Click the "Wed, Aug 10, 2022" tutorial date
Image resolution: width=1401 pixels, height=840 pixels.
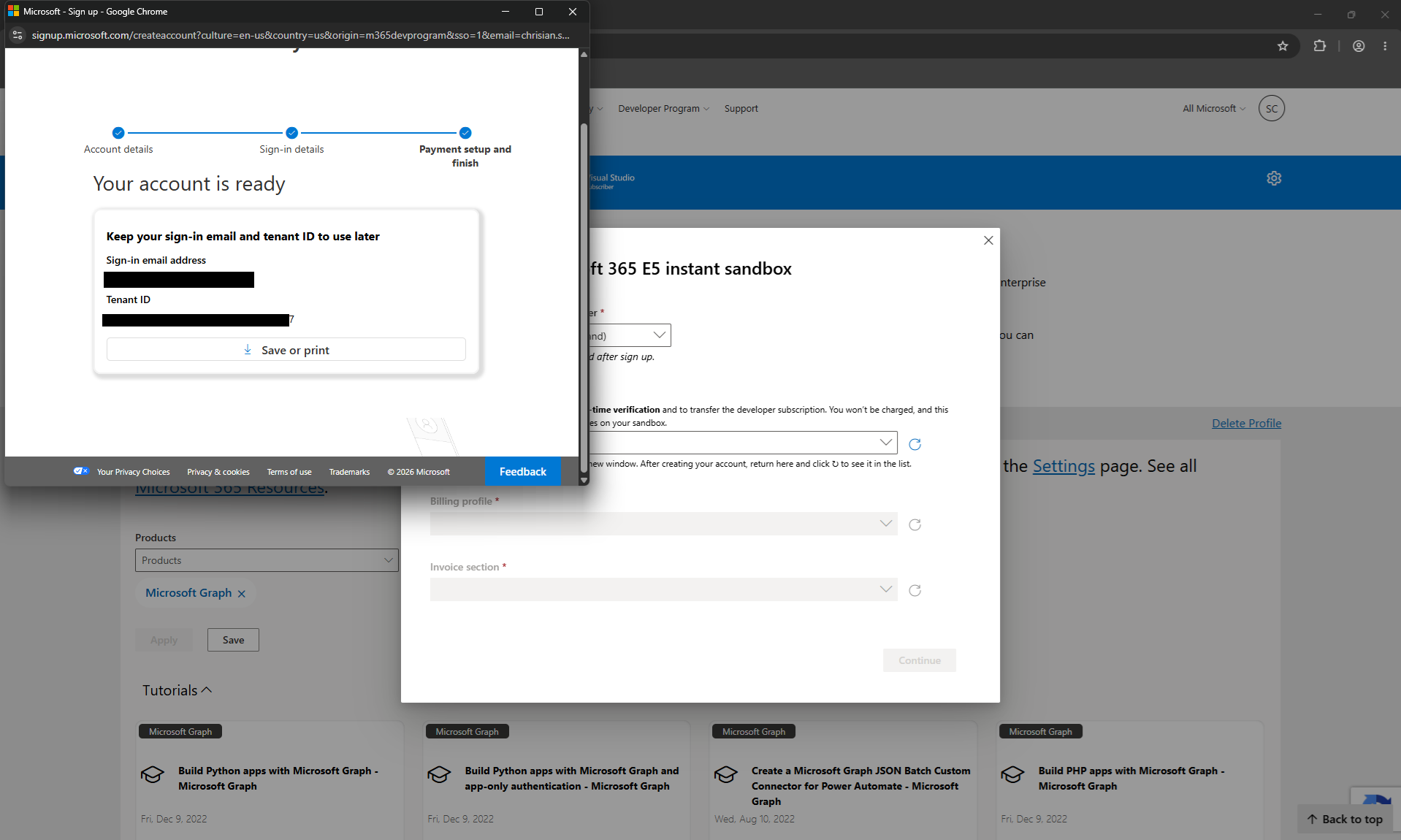[755, 819]
